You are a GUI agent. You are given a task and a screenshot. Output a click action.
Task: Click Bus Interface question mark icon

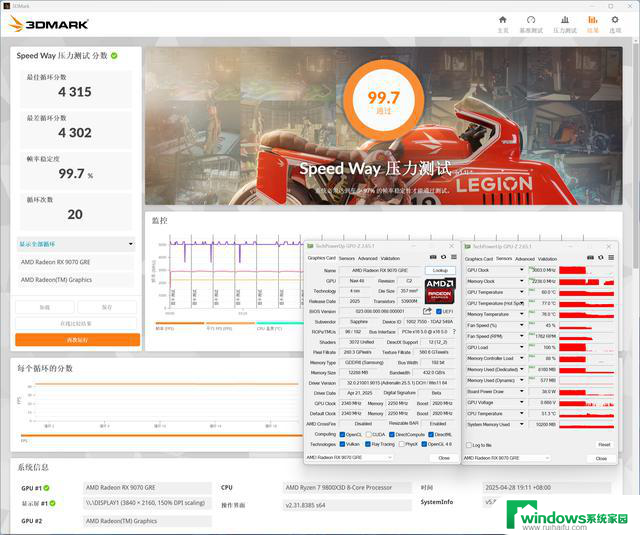pos(454,332)
